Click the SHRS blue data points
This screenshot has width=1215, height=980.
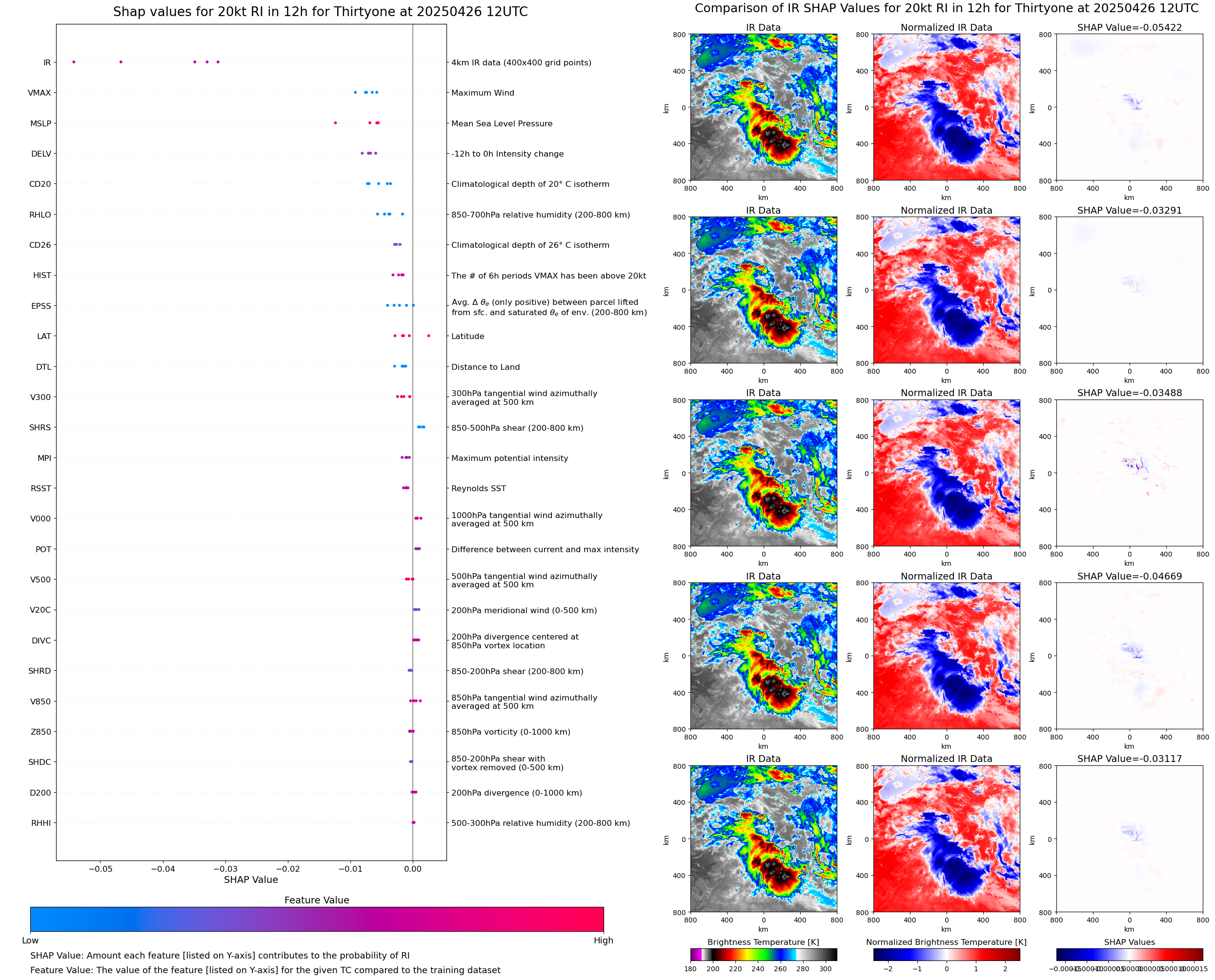pyautogui.click(x=421, y=427)
